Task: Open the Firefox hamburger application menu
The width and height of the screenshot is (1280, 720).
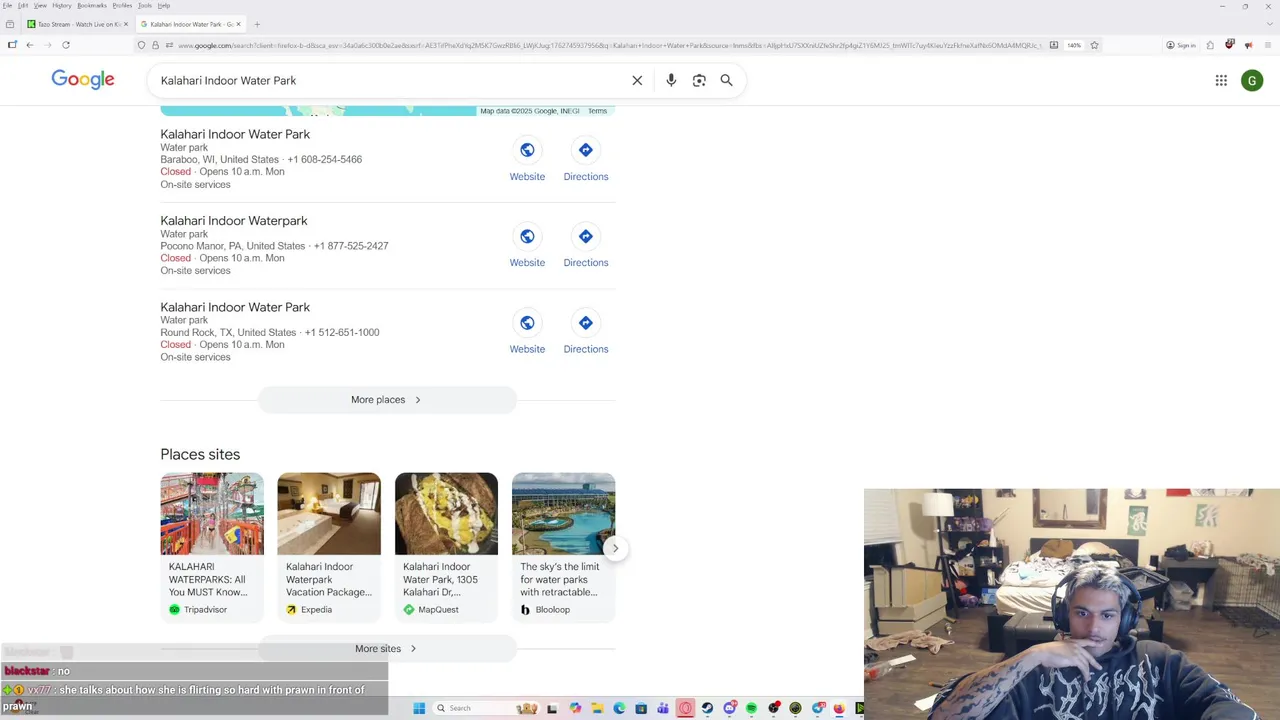Action: click(1268, 45)
